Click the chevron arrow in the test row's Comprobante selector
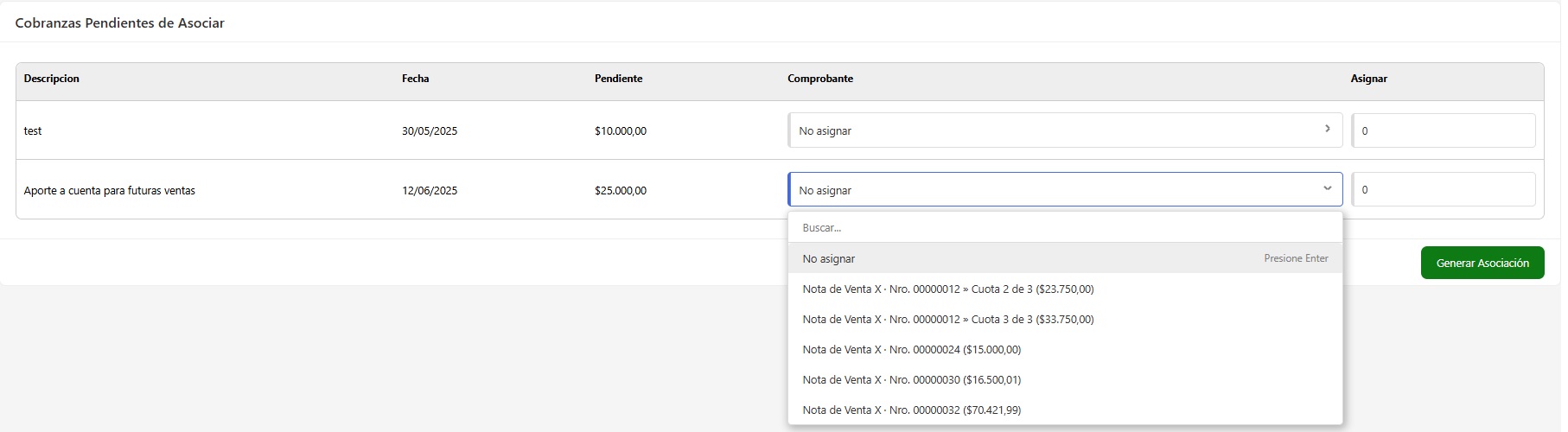Screen dimensions: 1568x432 click(1327, 129)
